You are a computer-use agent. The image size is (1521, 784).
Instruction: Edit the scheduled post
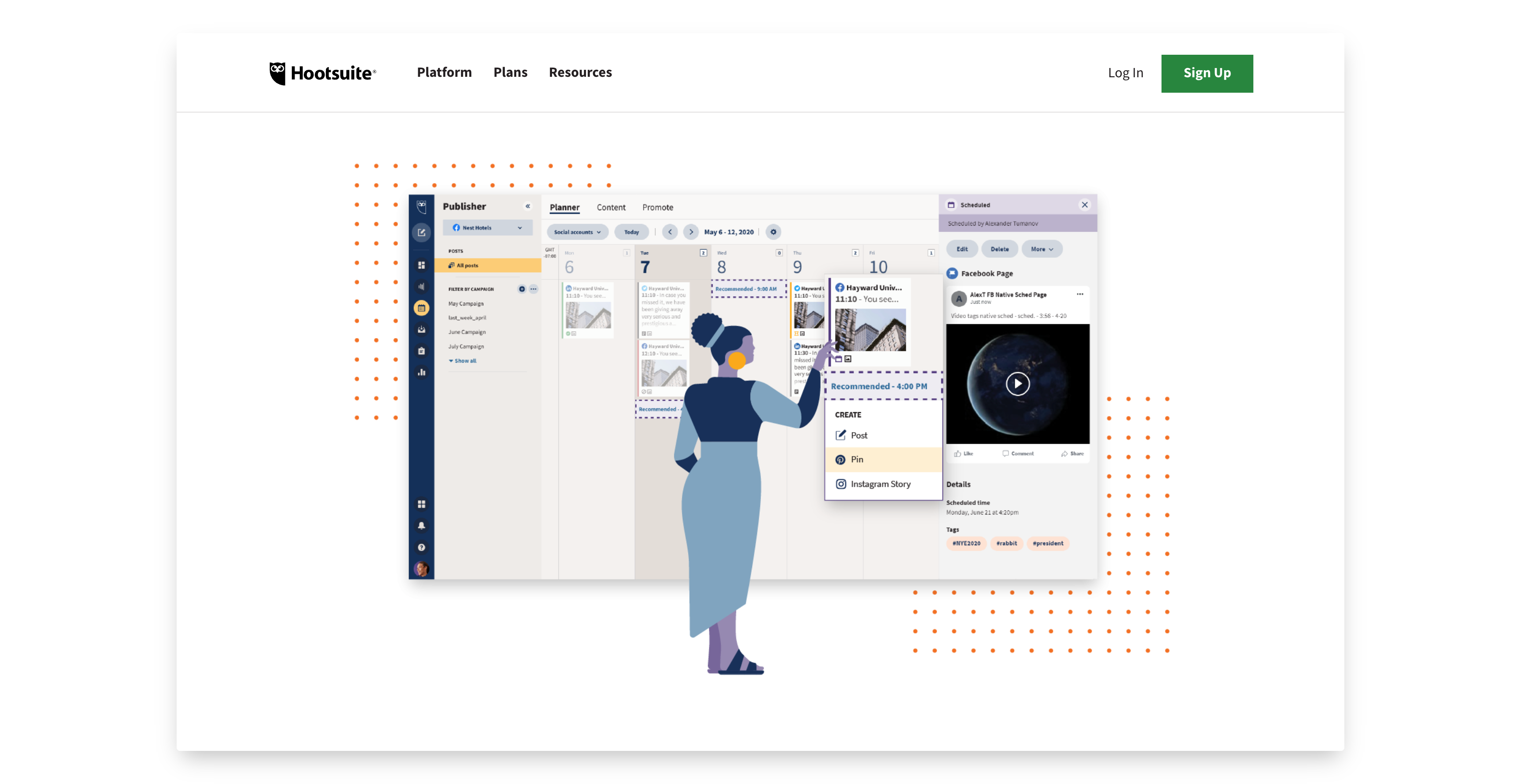[962, 249]
